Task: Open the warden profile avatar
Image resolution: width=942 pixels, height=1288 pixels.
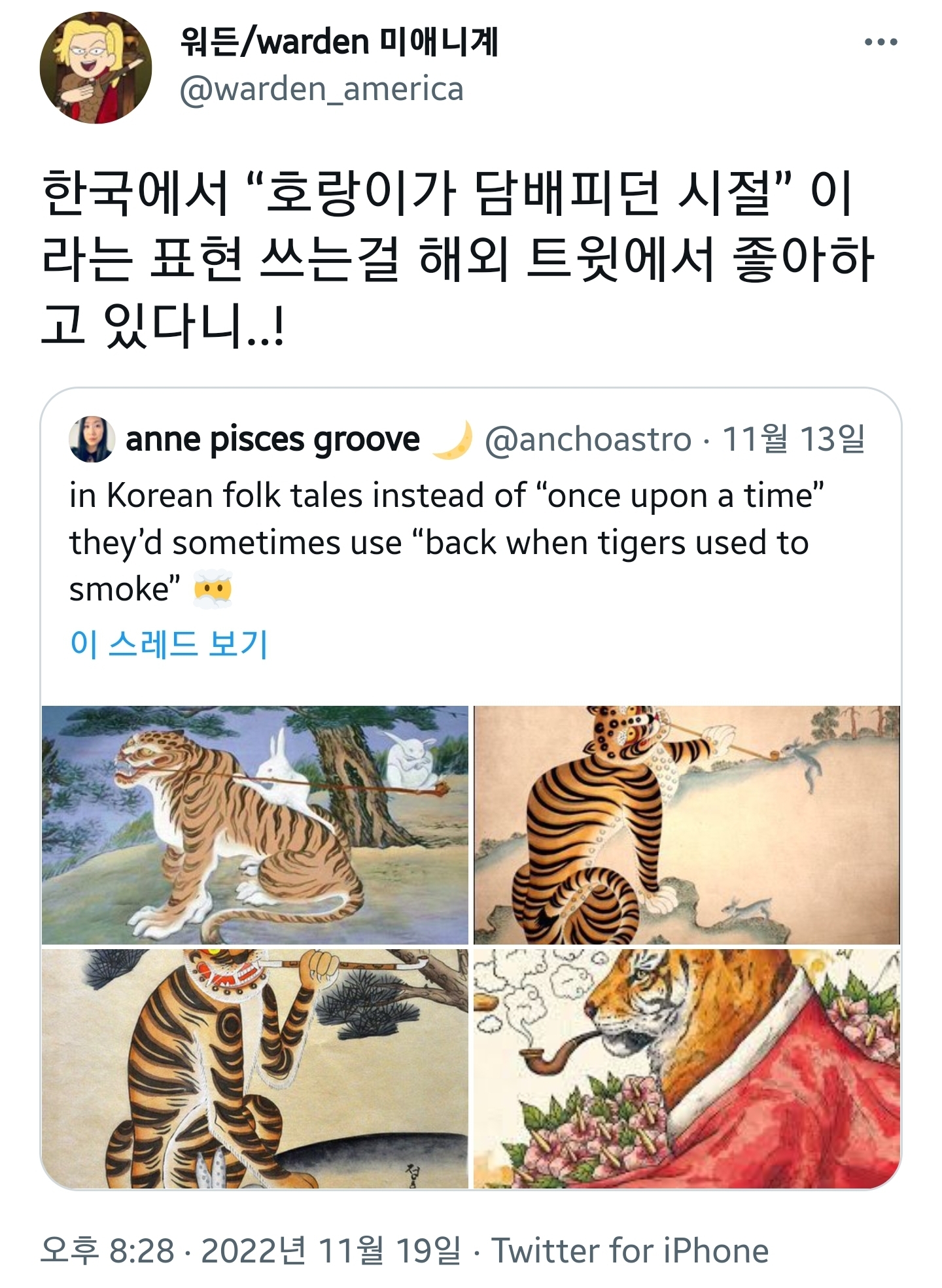Action: (96, 67)
